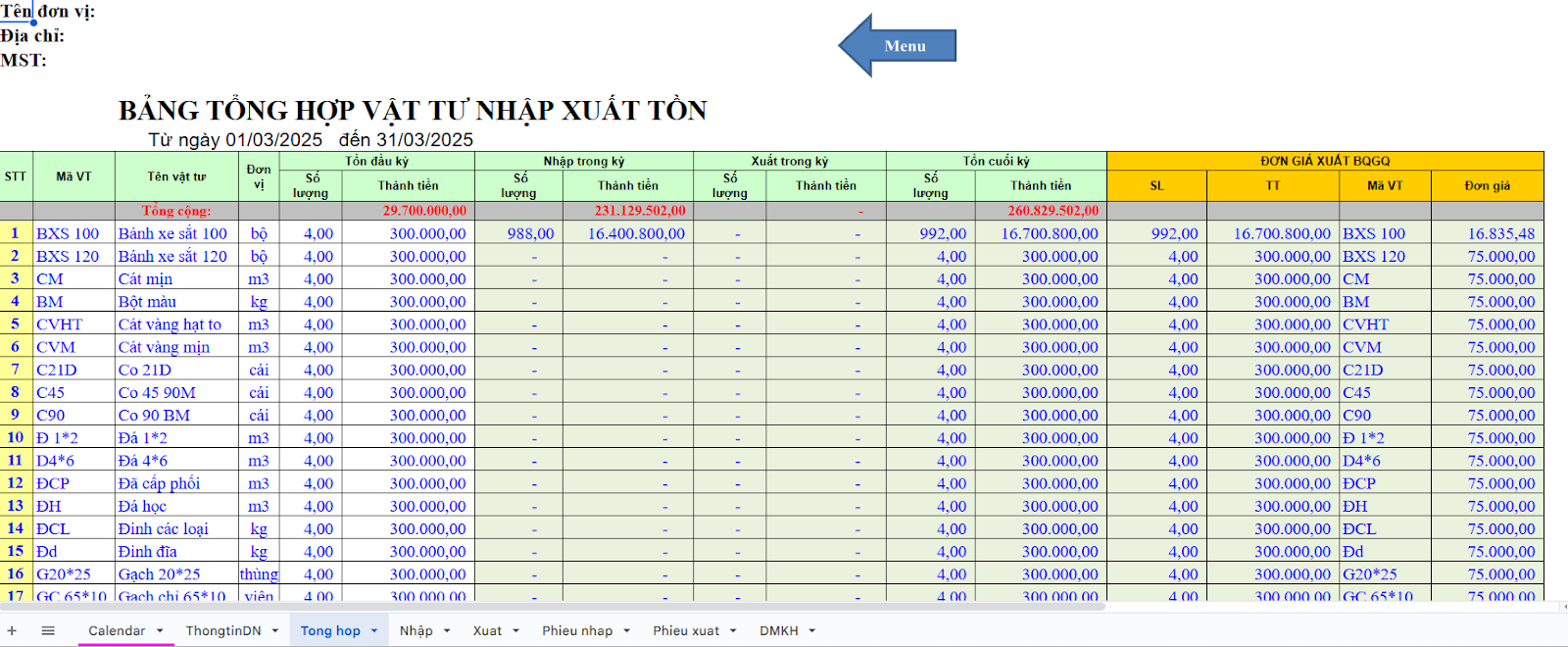Open the Tong hop tab dropdown arrow

[374, 630]
